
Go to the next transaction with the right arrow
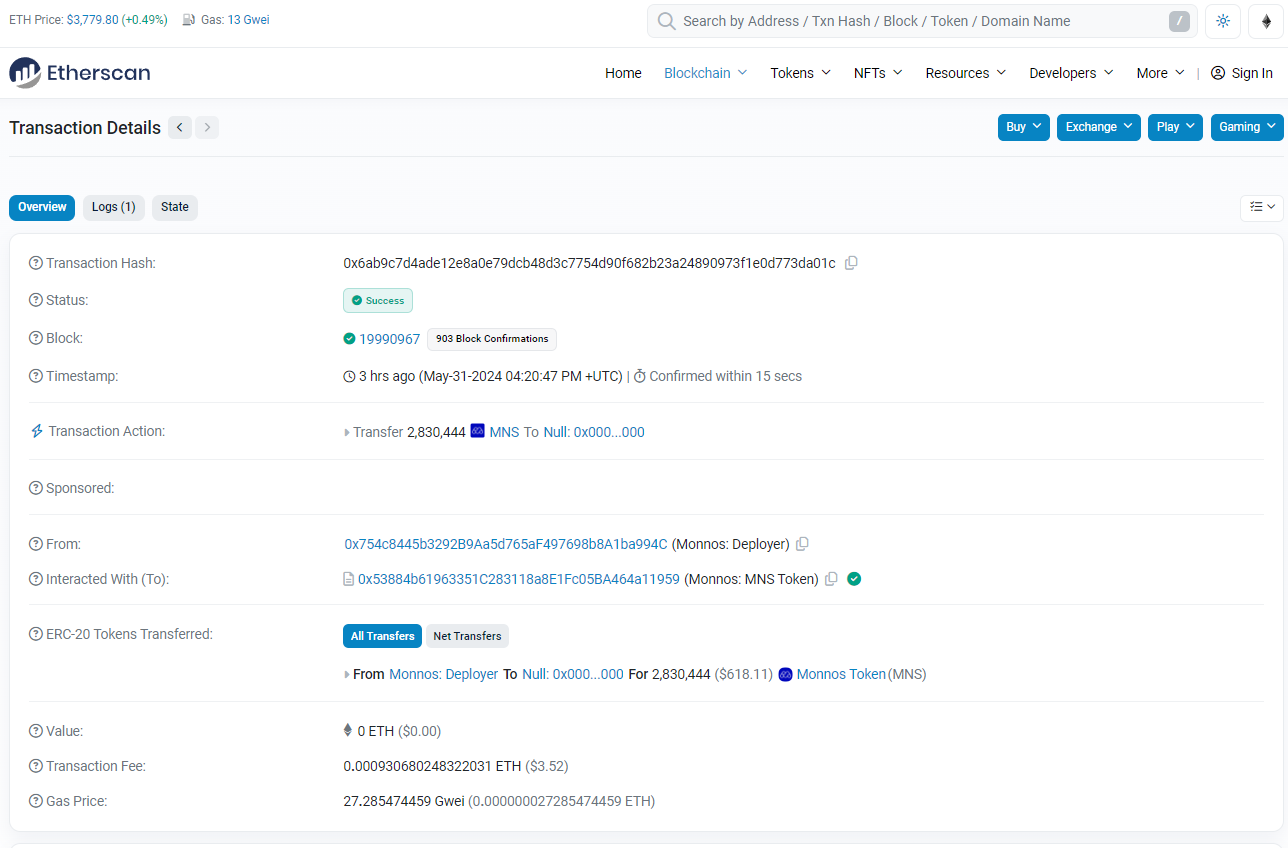207,127
